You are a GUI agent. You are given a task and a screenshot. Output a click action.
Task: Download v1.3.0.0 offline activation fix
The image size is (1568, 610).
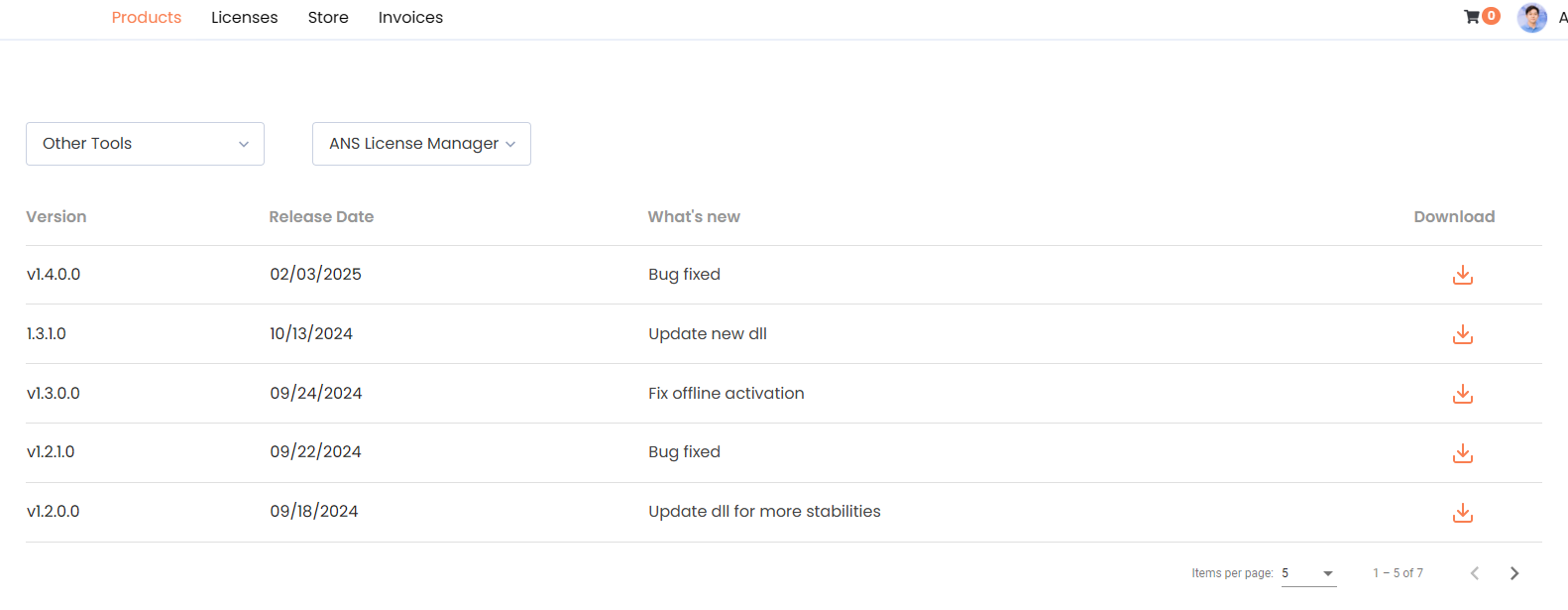(1462, 394)
